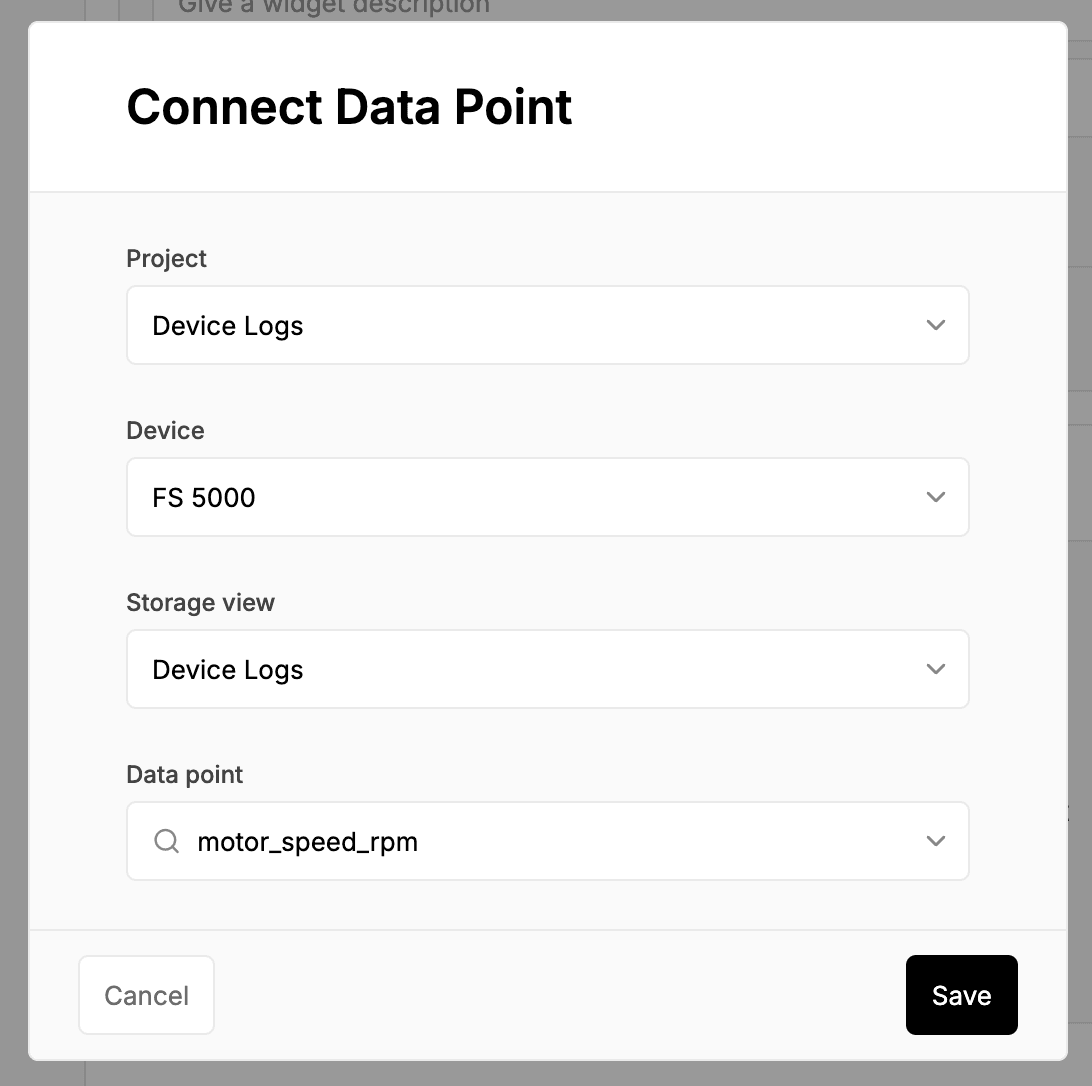The width and height of the screenshot is (1092, 1086).
Task: Select the motor_speed_rpm data point field
Action: (547, 841)
